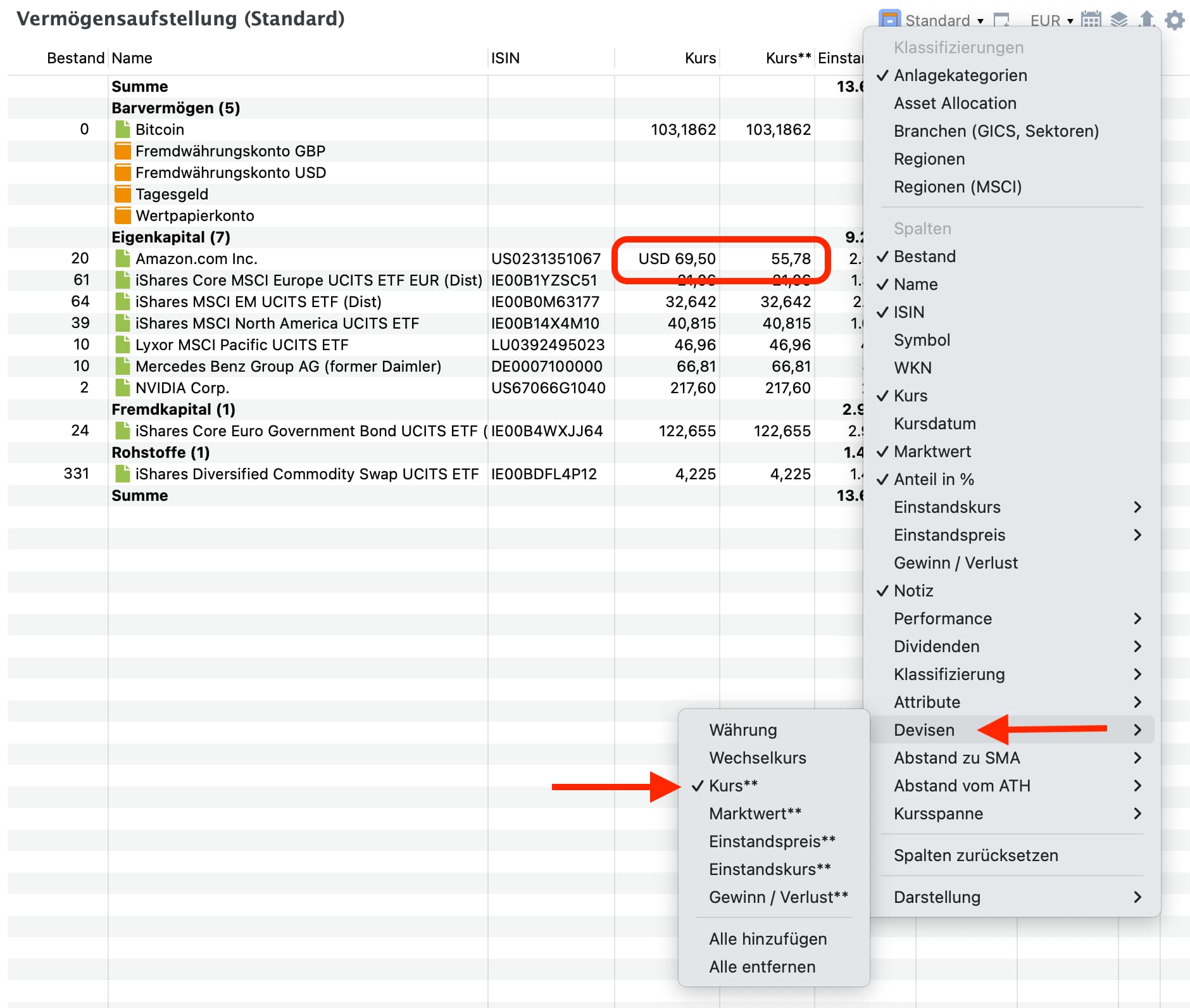Image resolution: width=1190 pixels, height=1008 pixels.
Task: Click the NVIDIA Corp. security icon
Action: tap(123, 387)
